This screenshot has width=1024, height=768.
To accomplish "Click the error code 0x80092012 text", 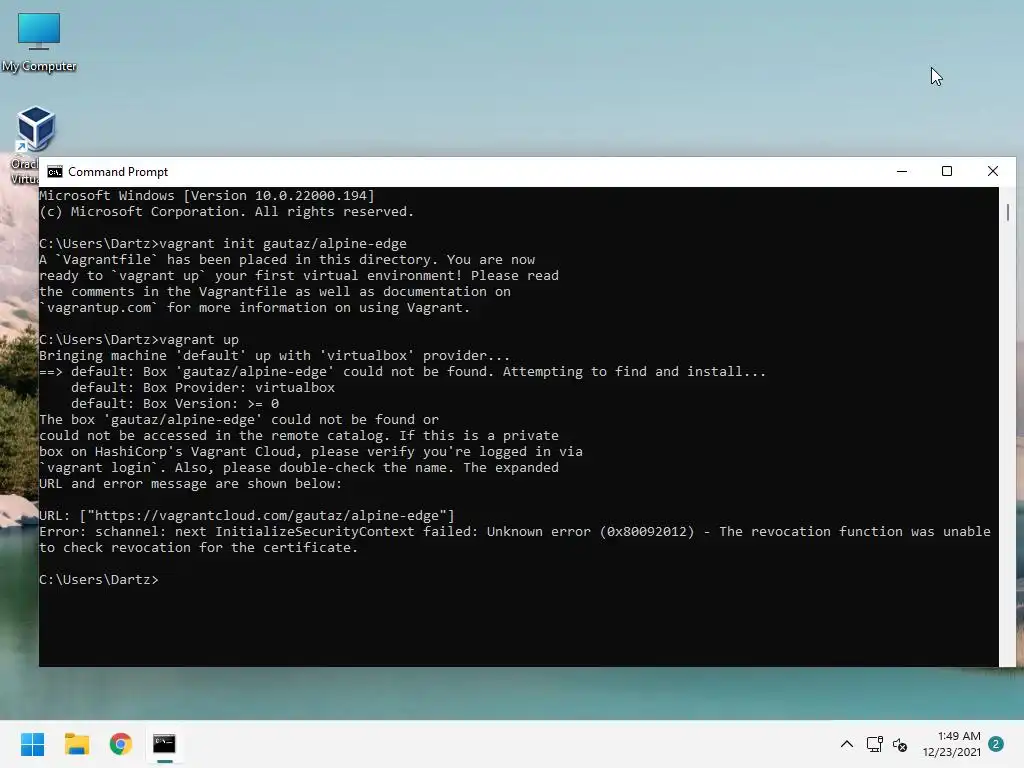I will pos(647,532).
